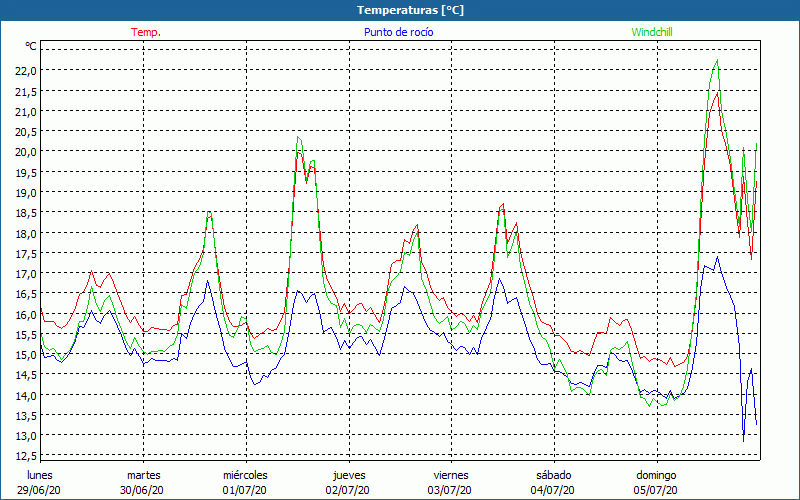The width and height of the screenshot is (800, 500).
Task: Click the '15,0' y-axis value
Action: coord(26,355)
